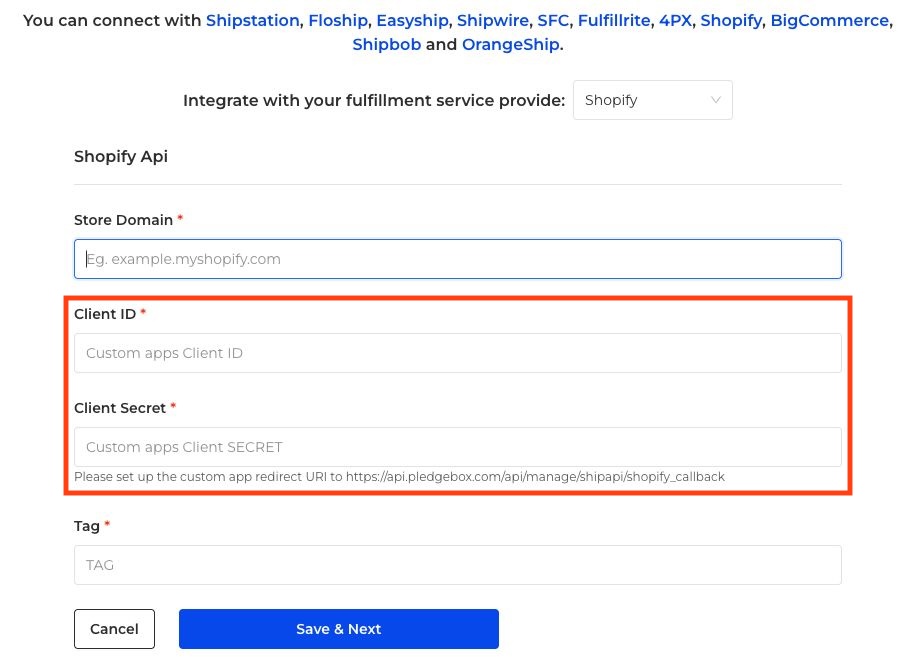Click the 'Integrate with your fulfillment service provide:' label

(374, 100)
